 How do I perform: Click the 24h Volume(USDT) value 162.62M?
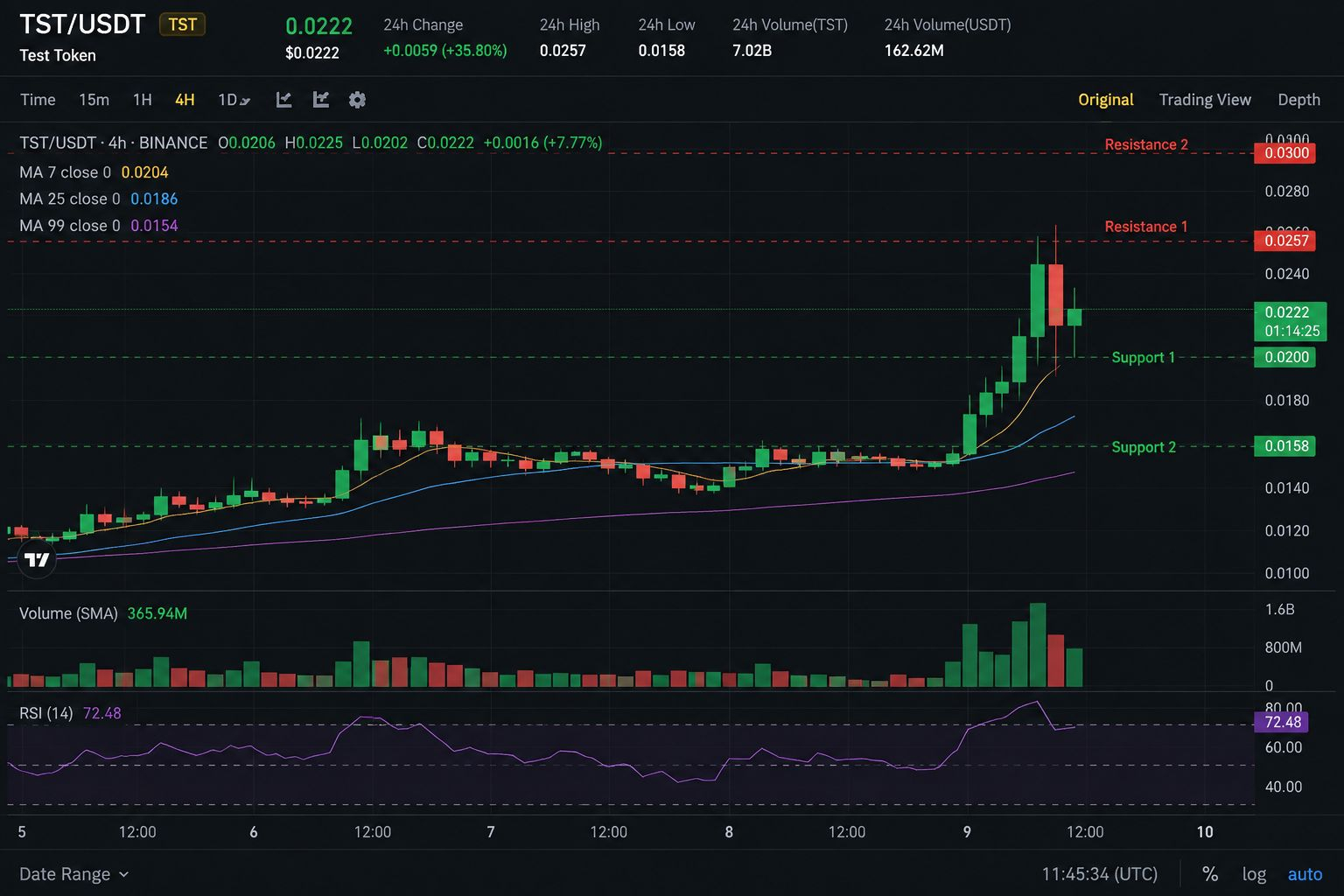[x=914, y=51]
